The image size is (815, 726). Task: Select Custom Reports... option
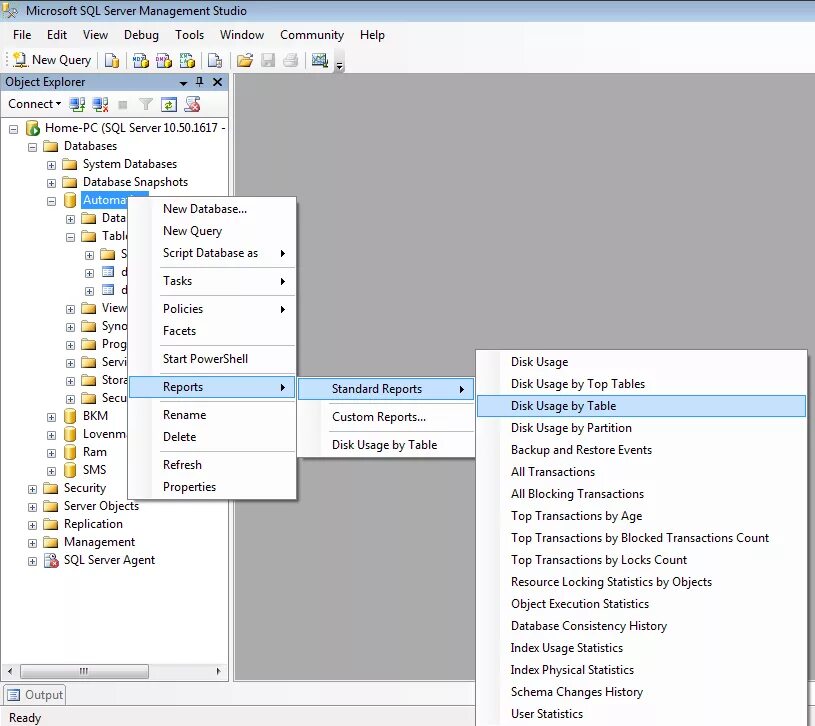[x=386, y=417]
